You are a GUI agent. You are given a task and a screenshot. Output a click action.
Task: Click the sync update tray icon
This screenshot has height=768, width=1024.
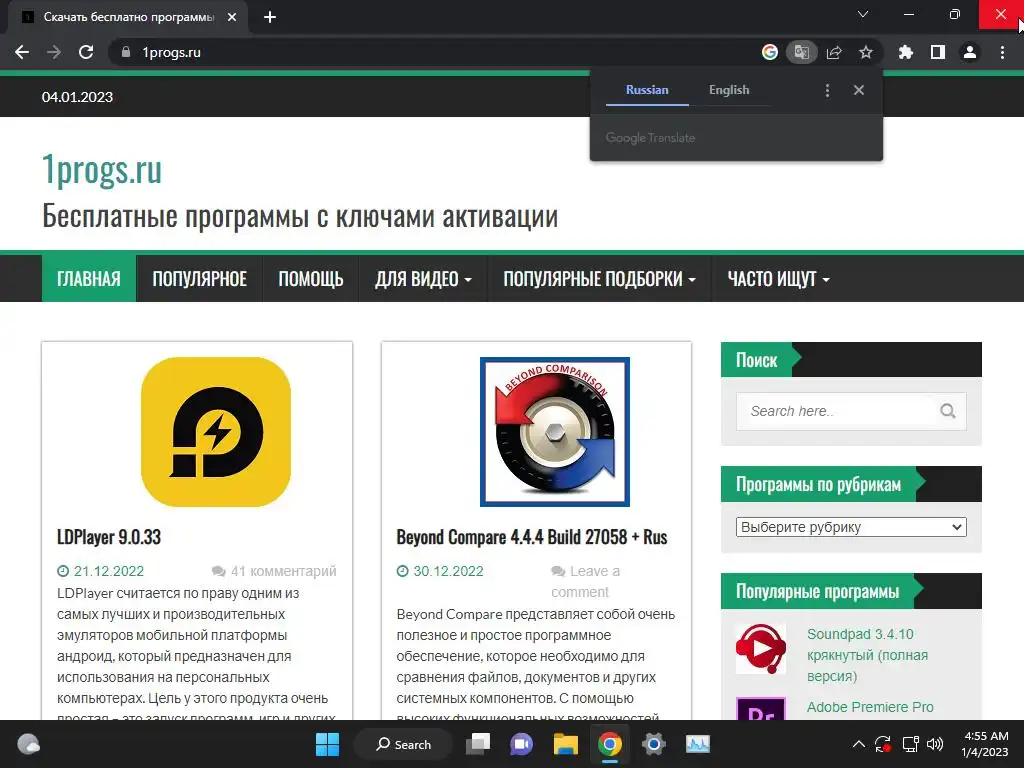[883, 744]
